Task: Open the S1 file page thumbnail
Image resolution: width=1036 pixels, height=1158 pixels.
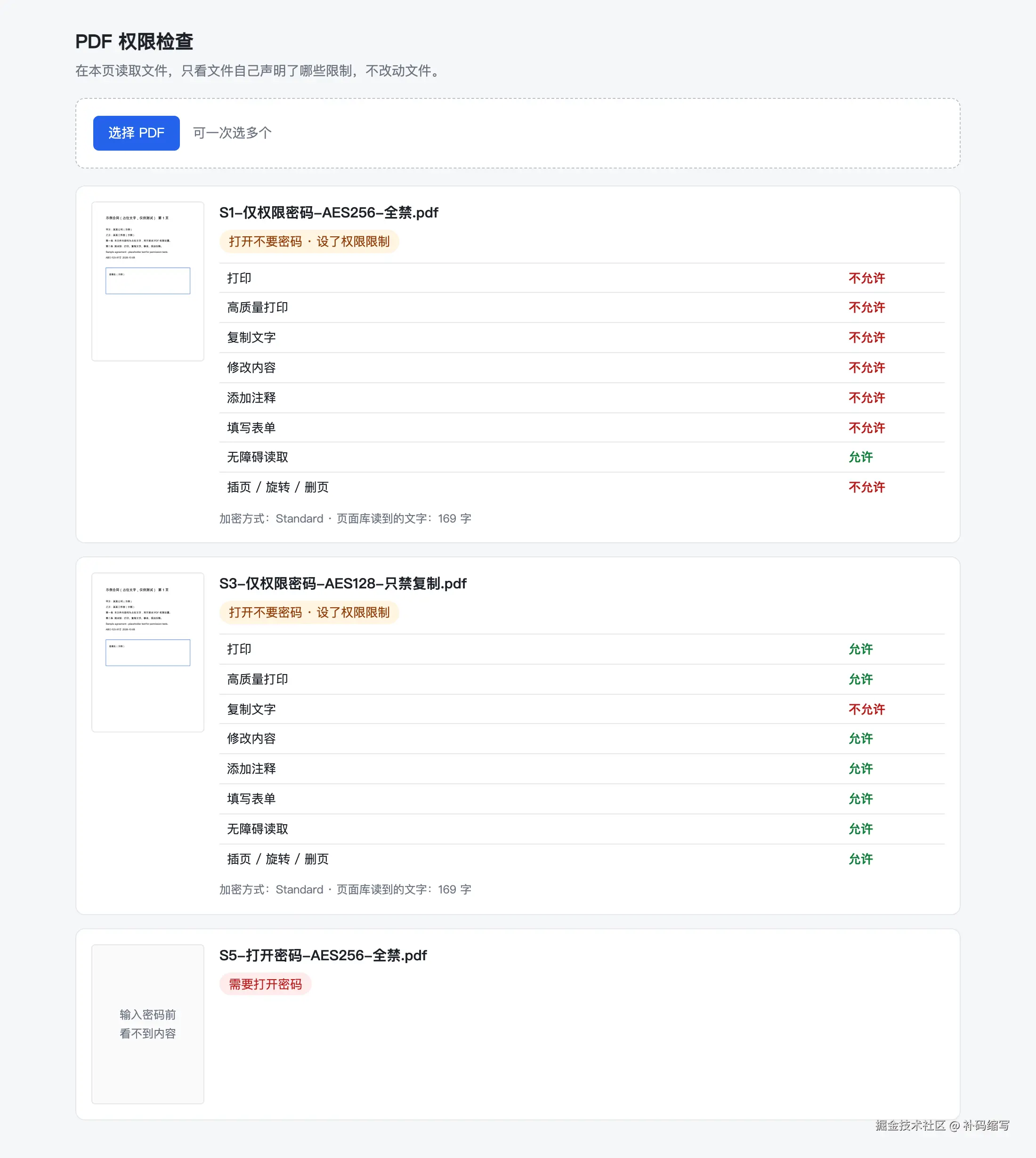Action: (148, 281)
